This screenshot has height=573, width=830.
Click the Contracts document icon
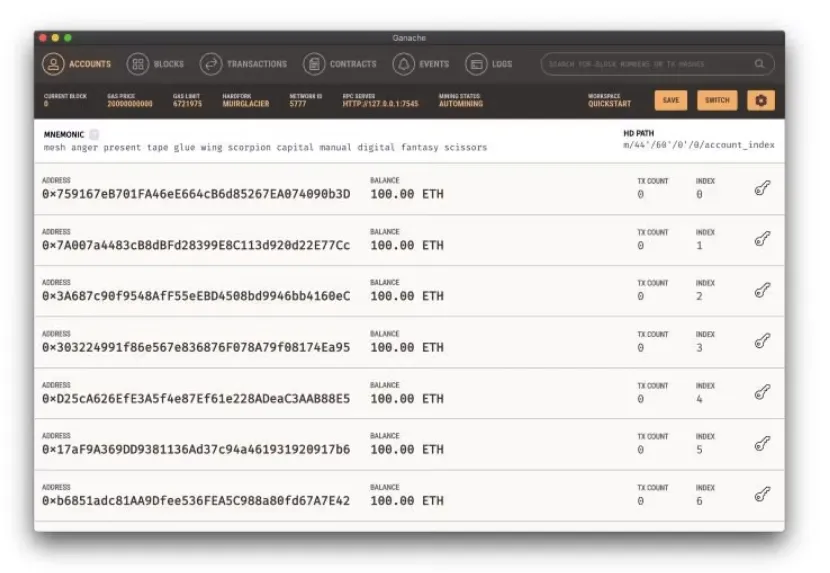[314, 64]
